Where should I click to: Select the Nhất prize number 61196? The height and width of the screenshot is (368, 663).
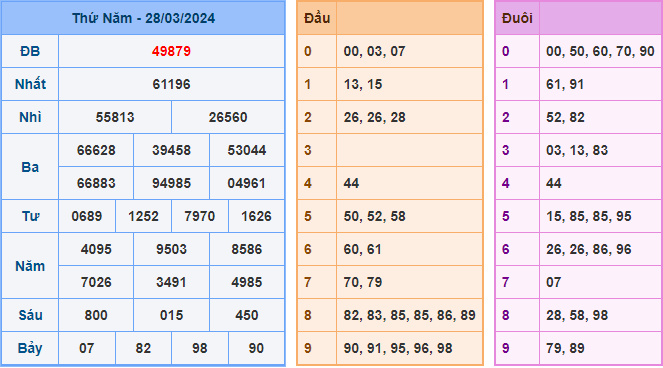click(x=171, y=84)
